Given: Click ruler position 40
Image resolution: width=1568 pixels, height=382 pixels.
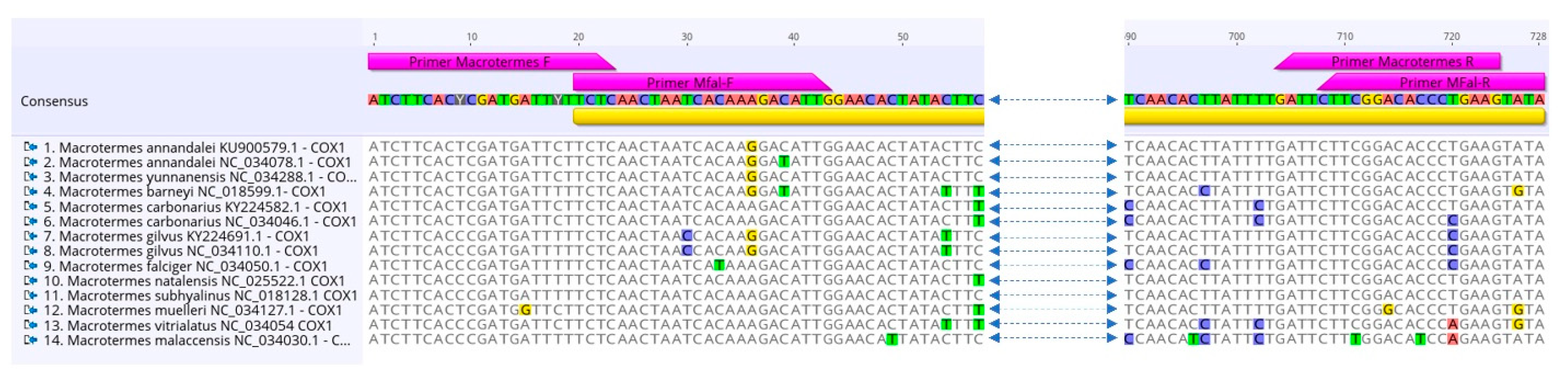Looking at the screenshot, I should click(x=794, y=37).
